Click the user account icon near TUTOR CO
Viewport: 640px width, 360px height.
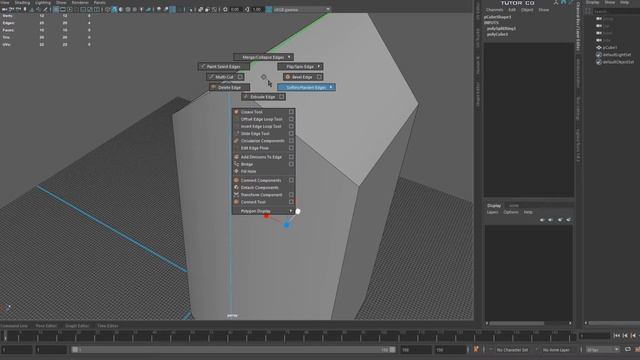556,2
